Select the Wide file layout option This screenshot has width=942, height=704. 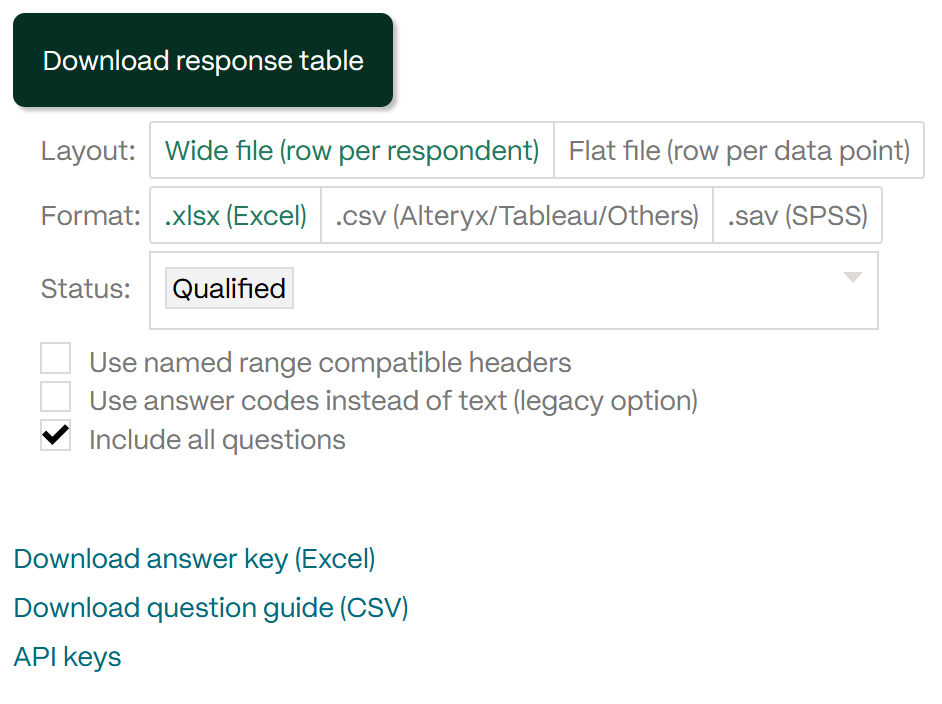351,150
